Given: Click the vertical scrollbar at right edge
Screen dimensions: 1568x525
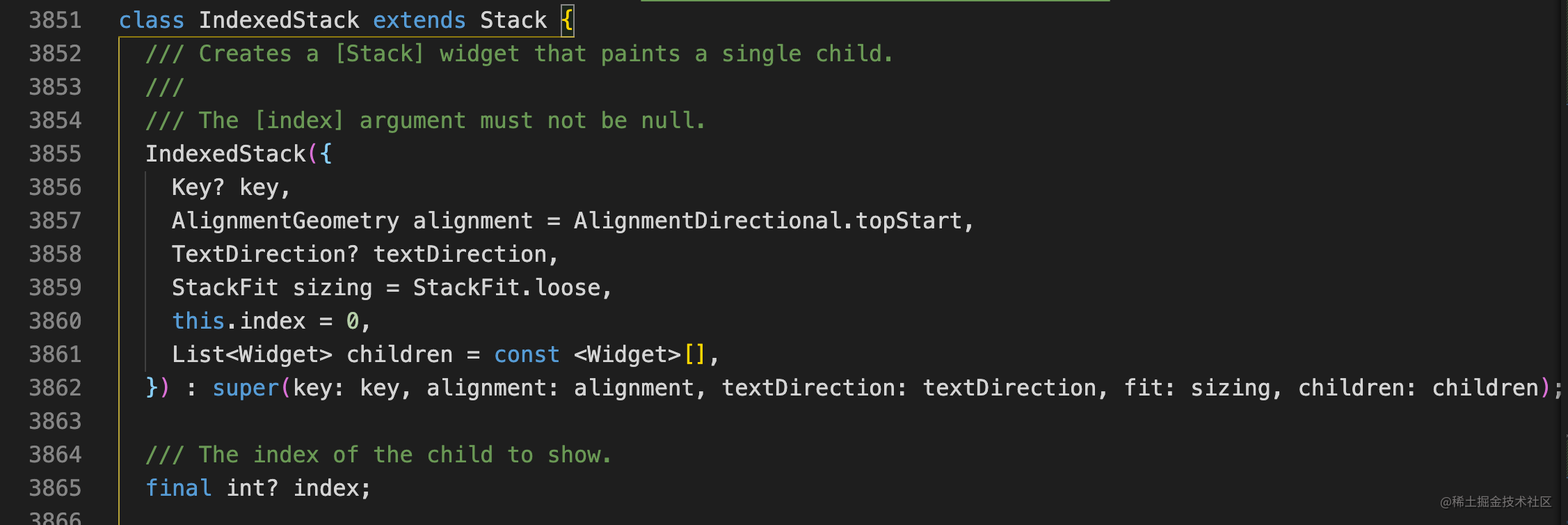Looking at the screenshot, I should point(1564,262).
